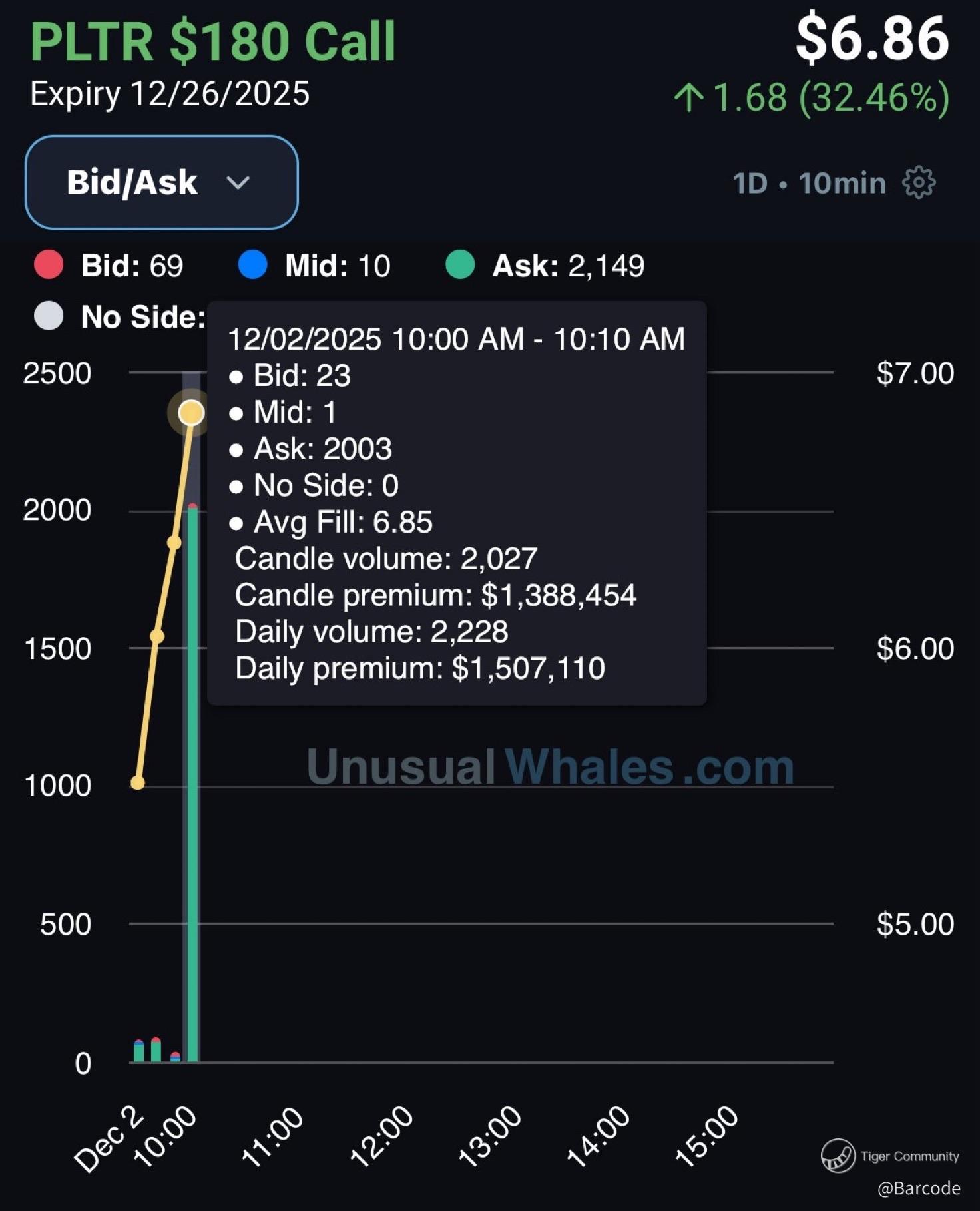This screenshot has width=980, height=1211.
Task: Click the Ask: 2,149 legend label
Action: pyautogui.click(x=568, y=266)
